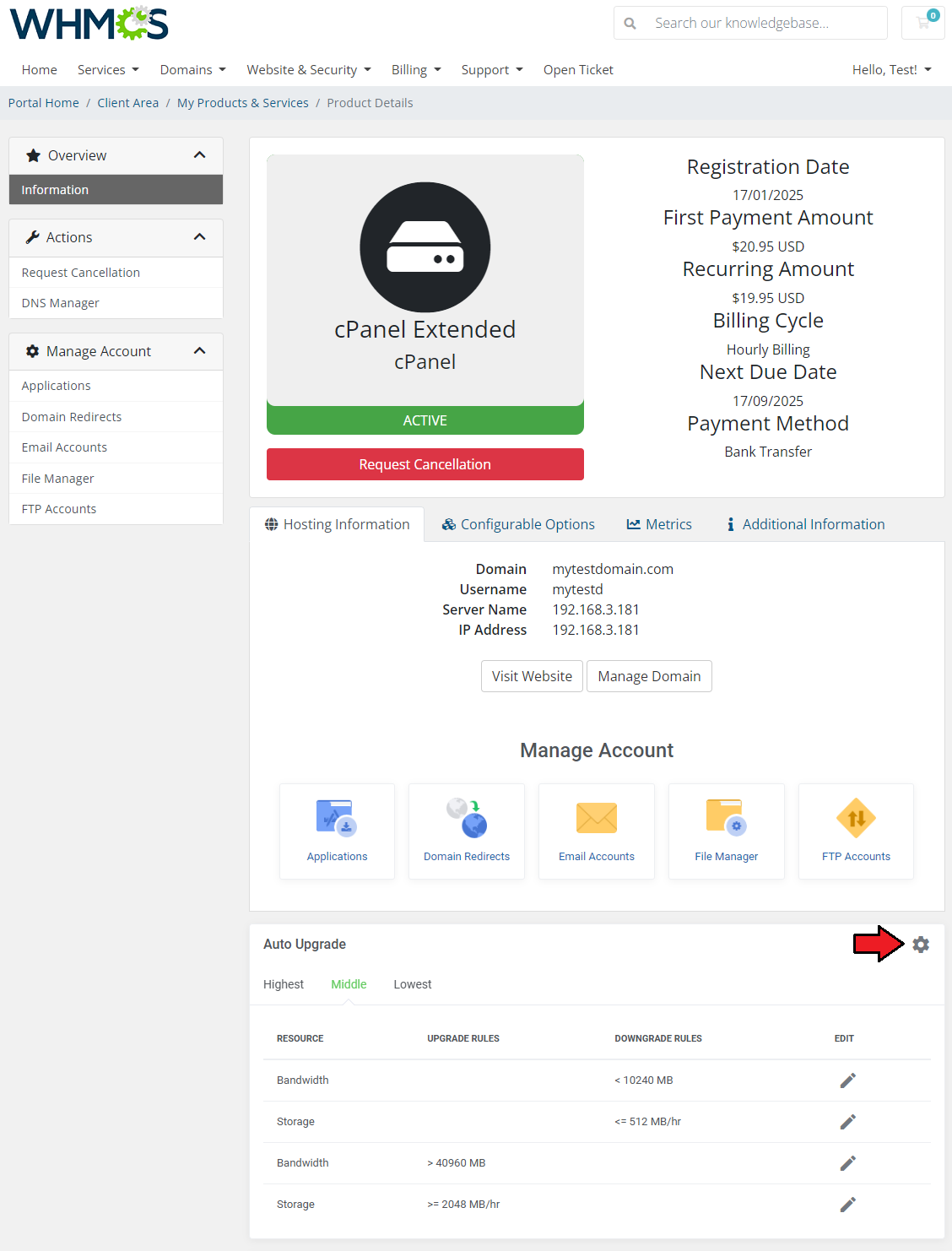Viewport: 952px width, 1251px height.
Task: Edit the Bandwidth > 40960 MB rule
Action: [848, 1163]
